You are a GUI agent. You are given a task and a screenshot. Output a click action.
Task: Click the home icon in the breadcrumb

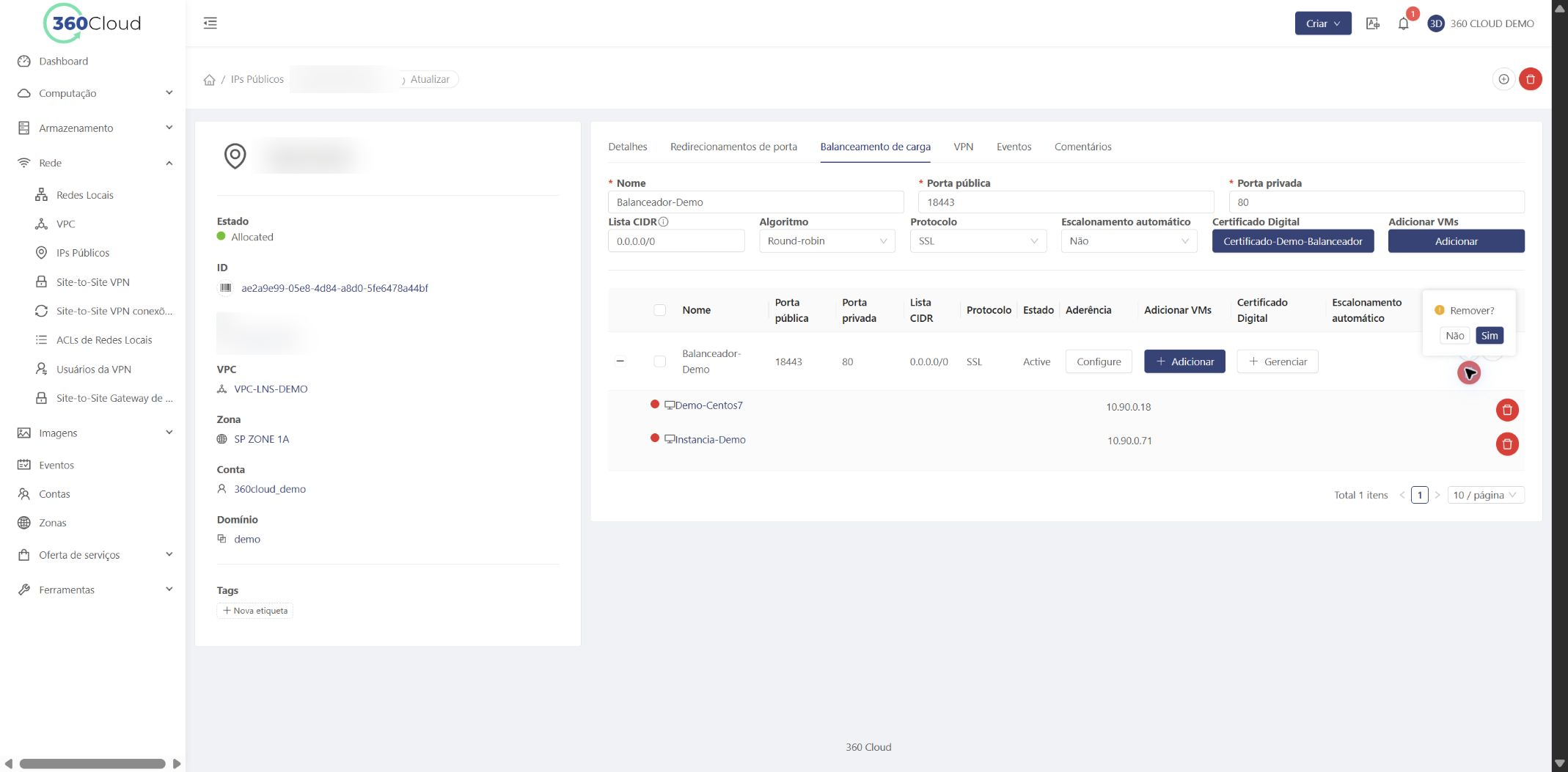[x=209, y=79]
